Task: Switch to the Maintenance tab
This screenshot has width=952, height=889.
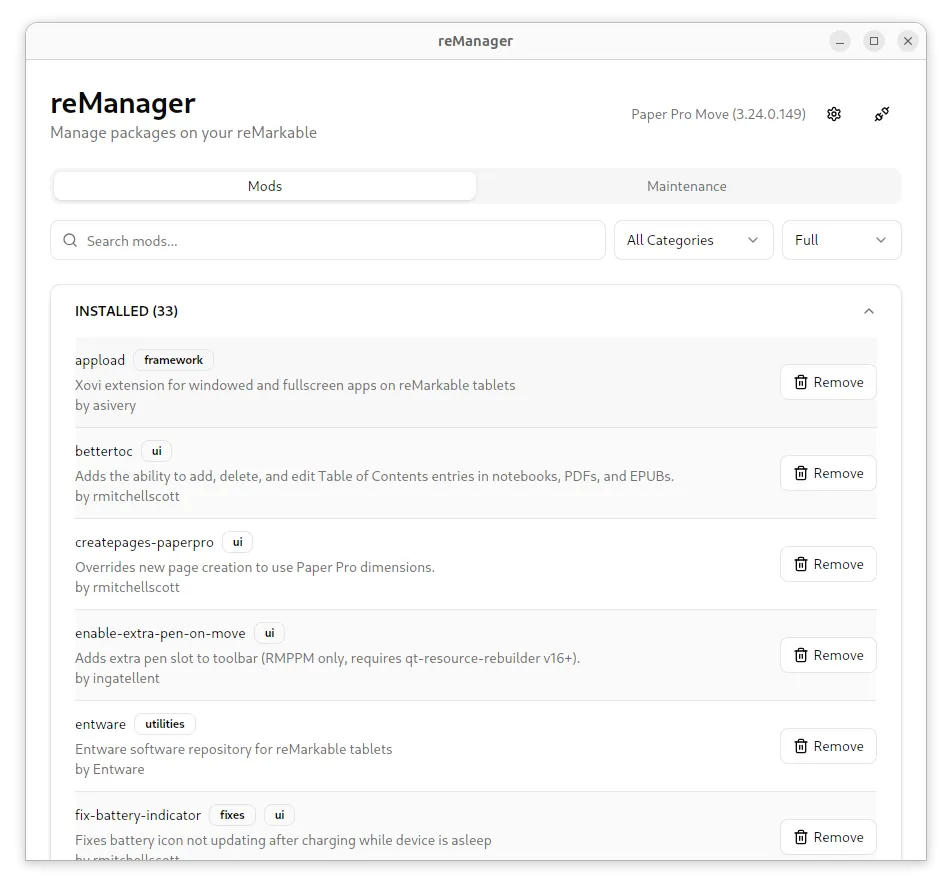Action: pos(687,186)
